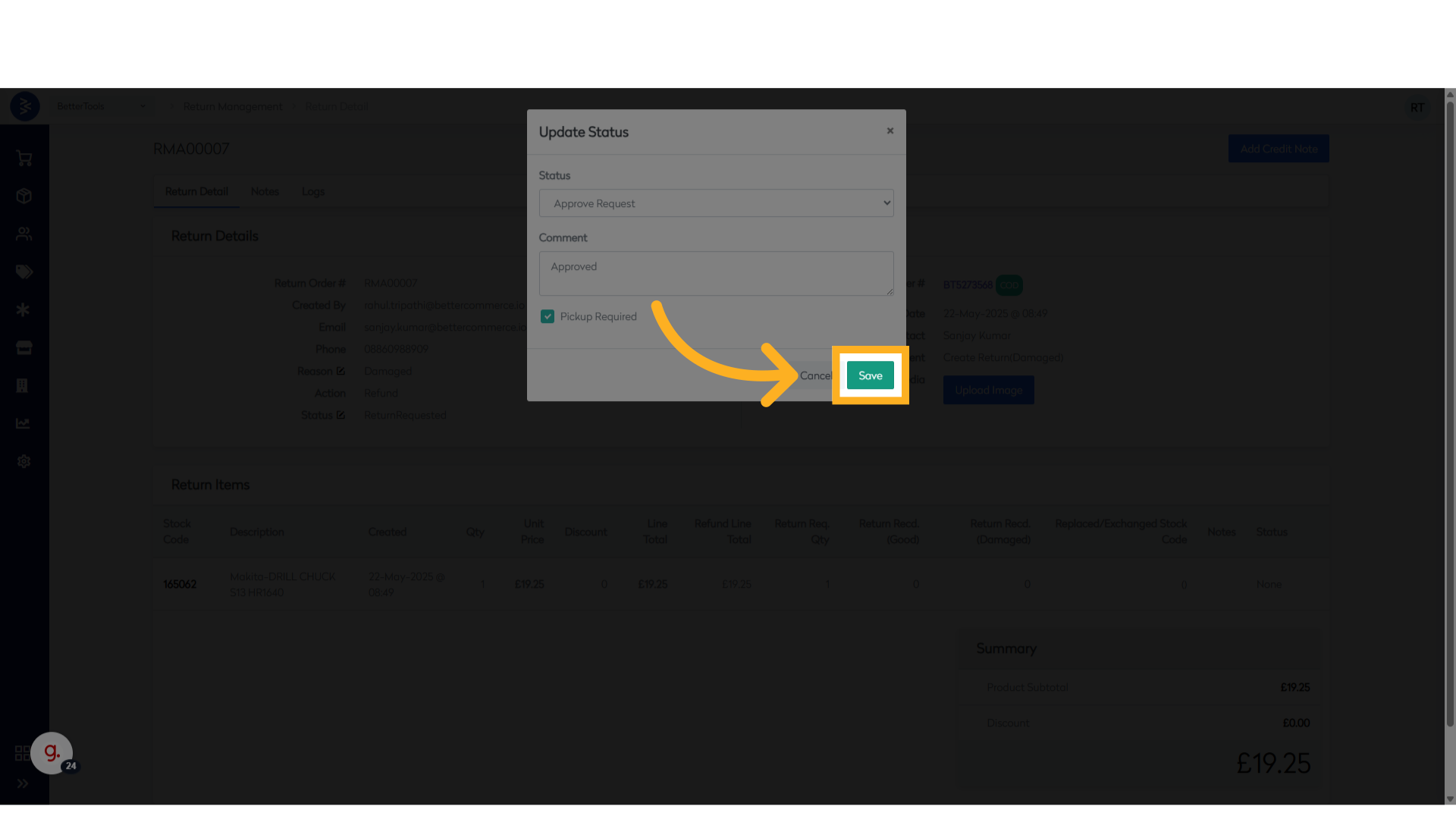The height and width of the screenshot is (819, 1456).
Task: Open the promotions tags sidebar icon
Action: pos(24,272)
